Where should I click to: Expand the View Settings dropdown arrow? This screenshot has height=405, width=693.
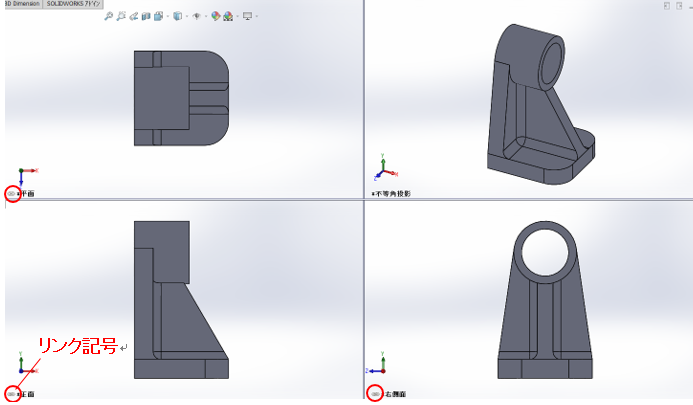257,16
